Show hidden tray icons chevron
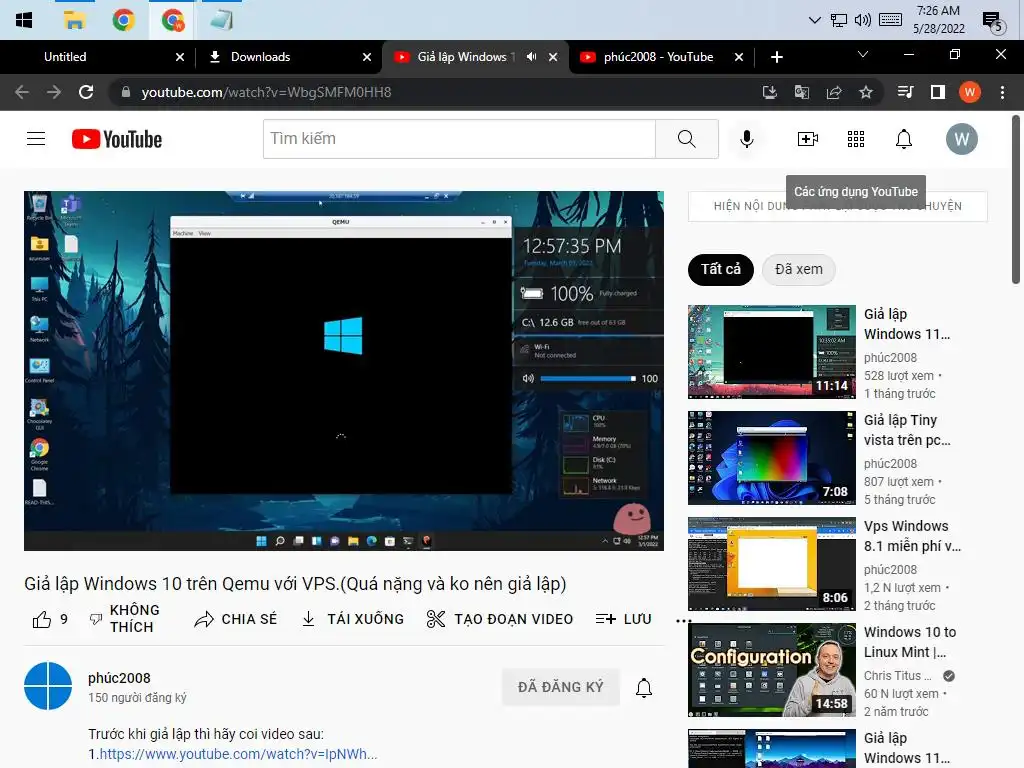This screenshot has width=1024, height=768. pyautogui.click(x=814, y=20)
